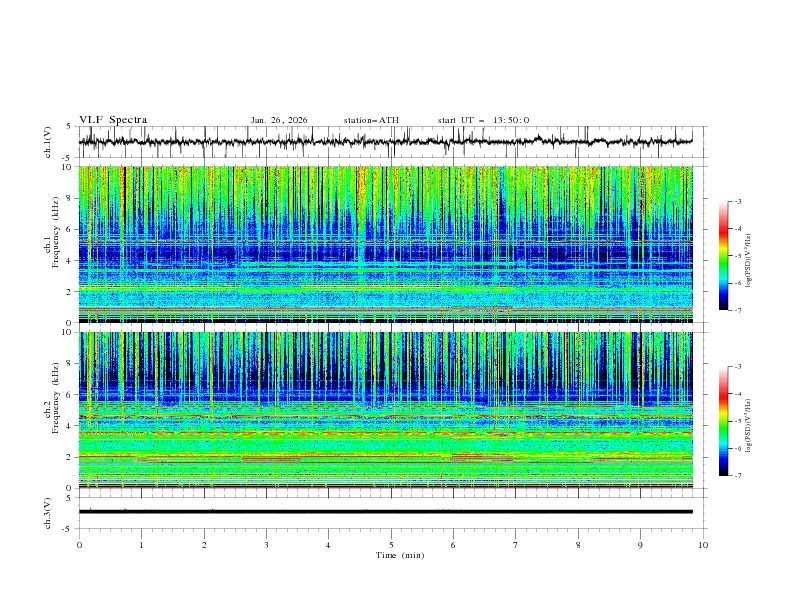Click the "start UT = 13:50:0" header text
This screenshot has height=612, width=792.
click(483, 120)
